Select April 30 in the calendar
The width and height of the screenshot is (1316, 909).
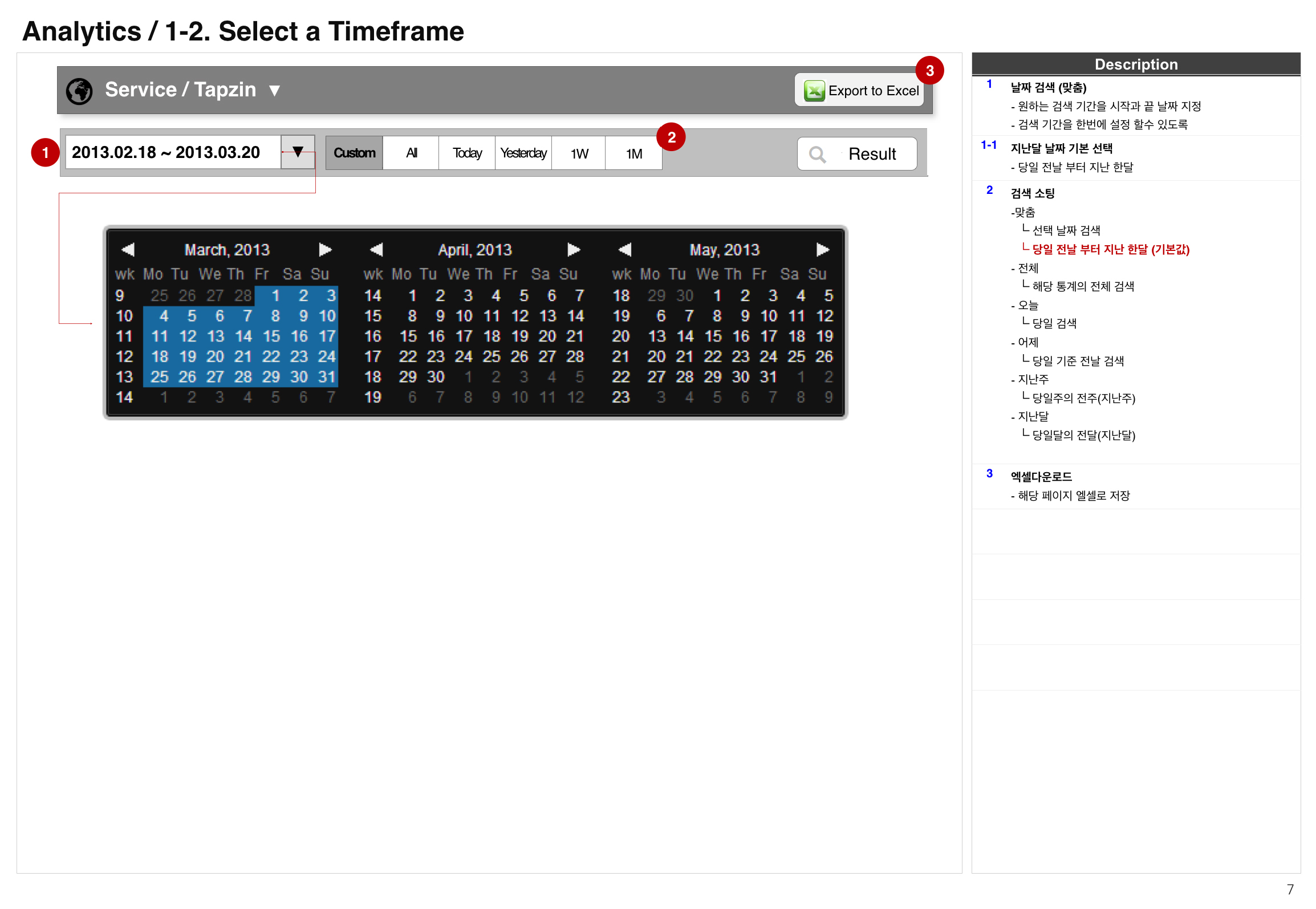pos(436,377)
